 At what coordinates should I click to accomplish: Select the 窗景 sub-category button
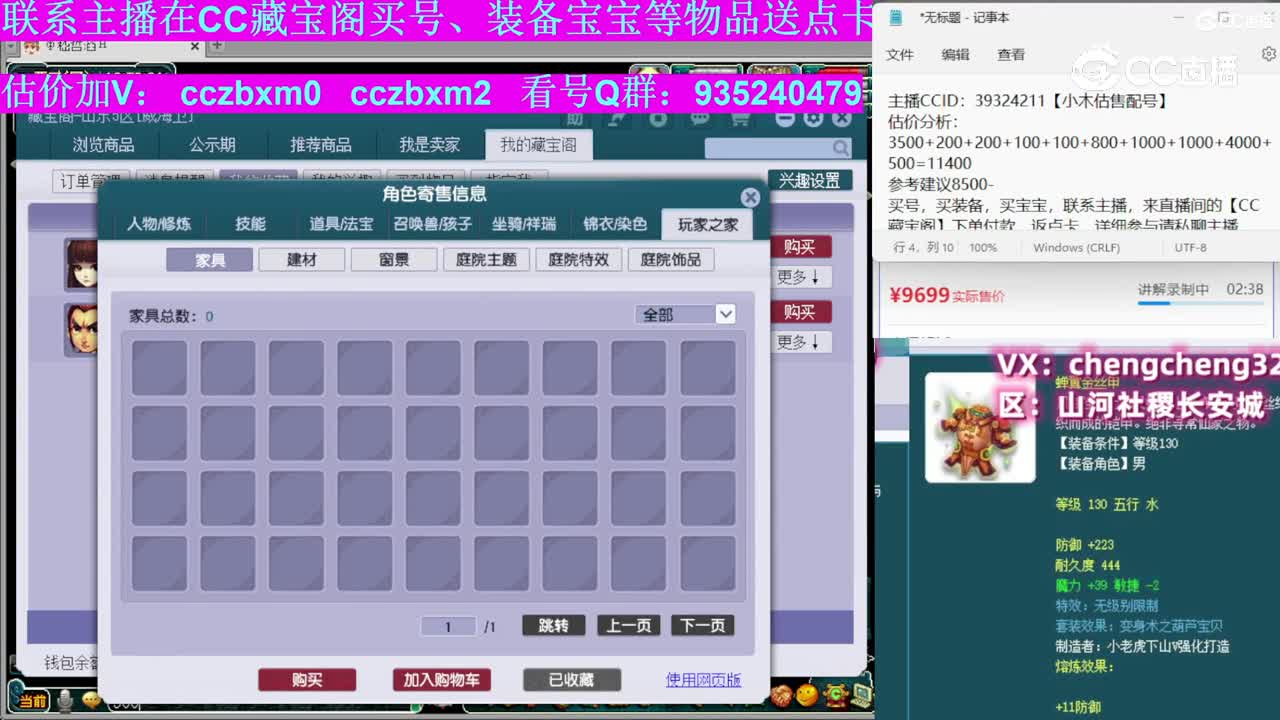pos(394,259)
